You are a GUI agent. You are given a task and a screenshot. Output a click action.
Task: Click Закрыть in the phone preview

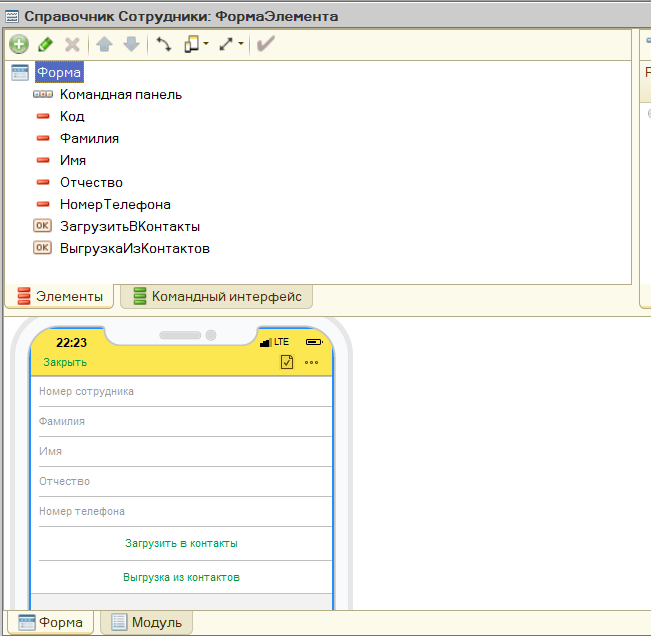coord(65,362)
